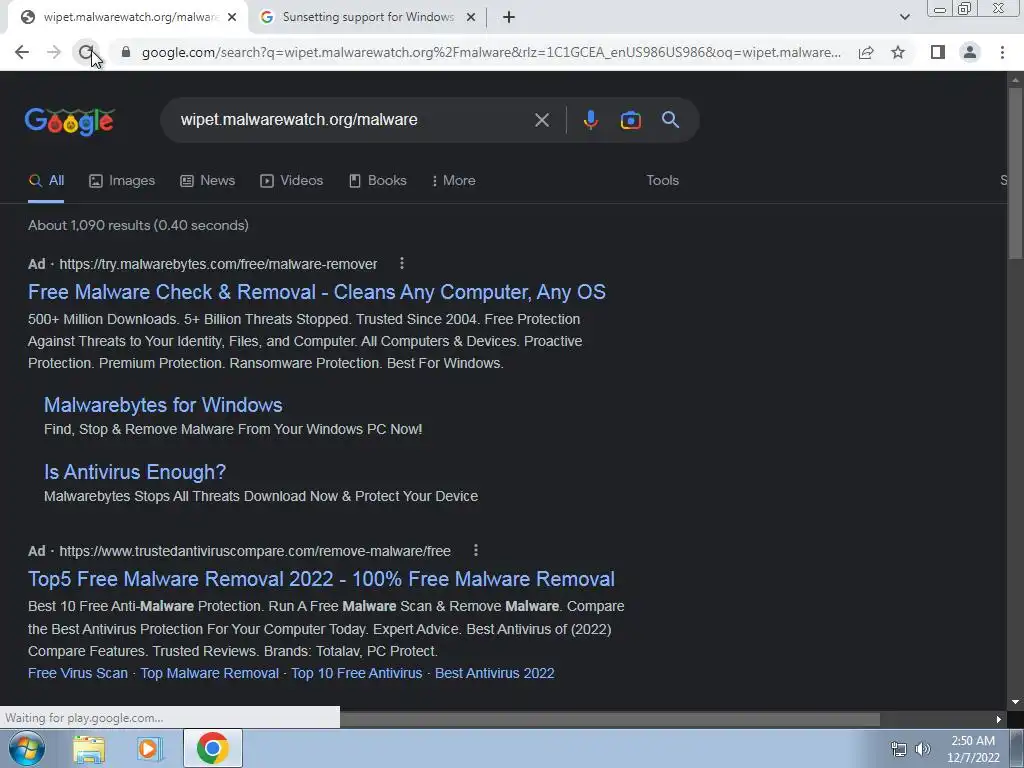Submit search with the magnifier icon

click(670, 120)
